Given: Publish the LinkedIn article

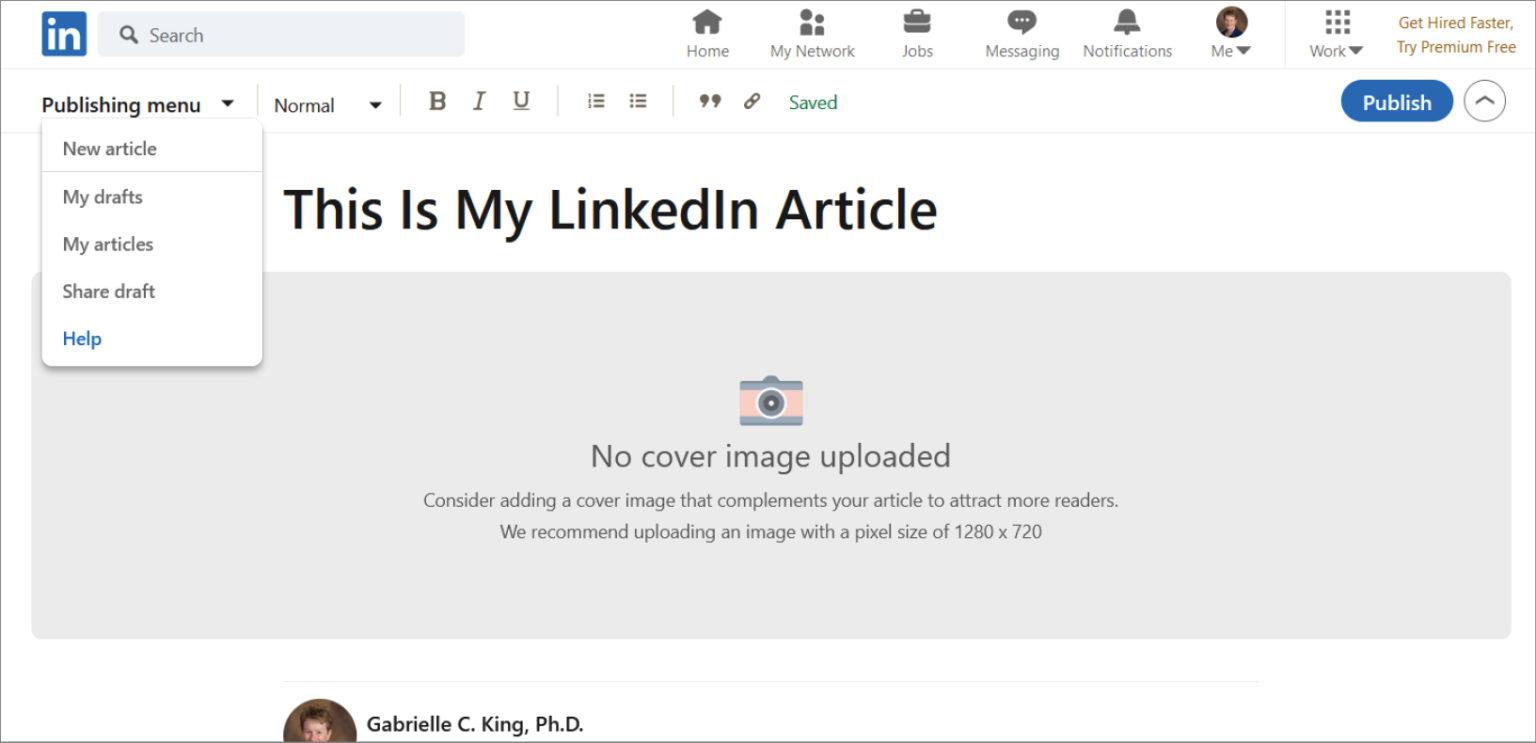Looking at the screenshot, I should pyautogui.click(x=1396, y=101).
